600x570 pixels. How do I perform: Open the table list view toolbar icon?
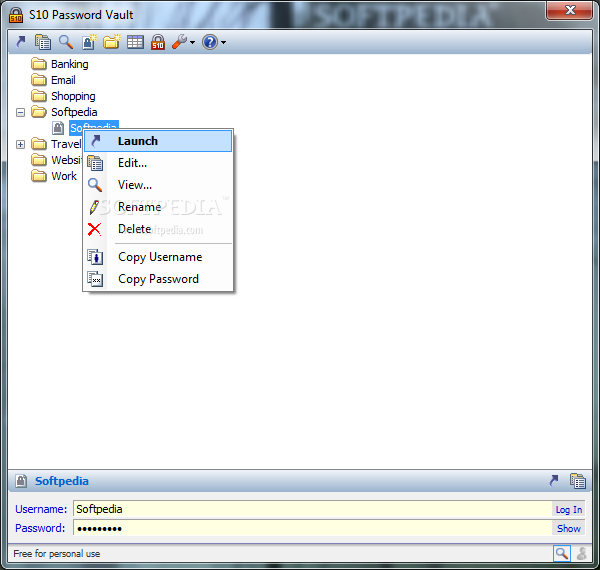coord(135,42)
